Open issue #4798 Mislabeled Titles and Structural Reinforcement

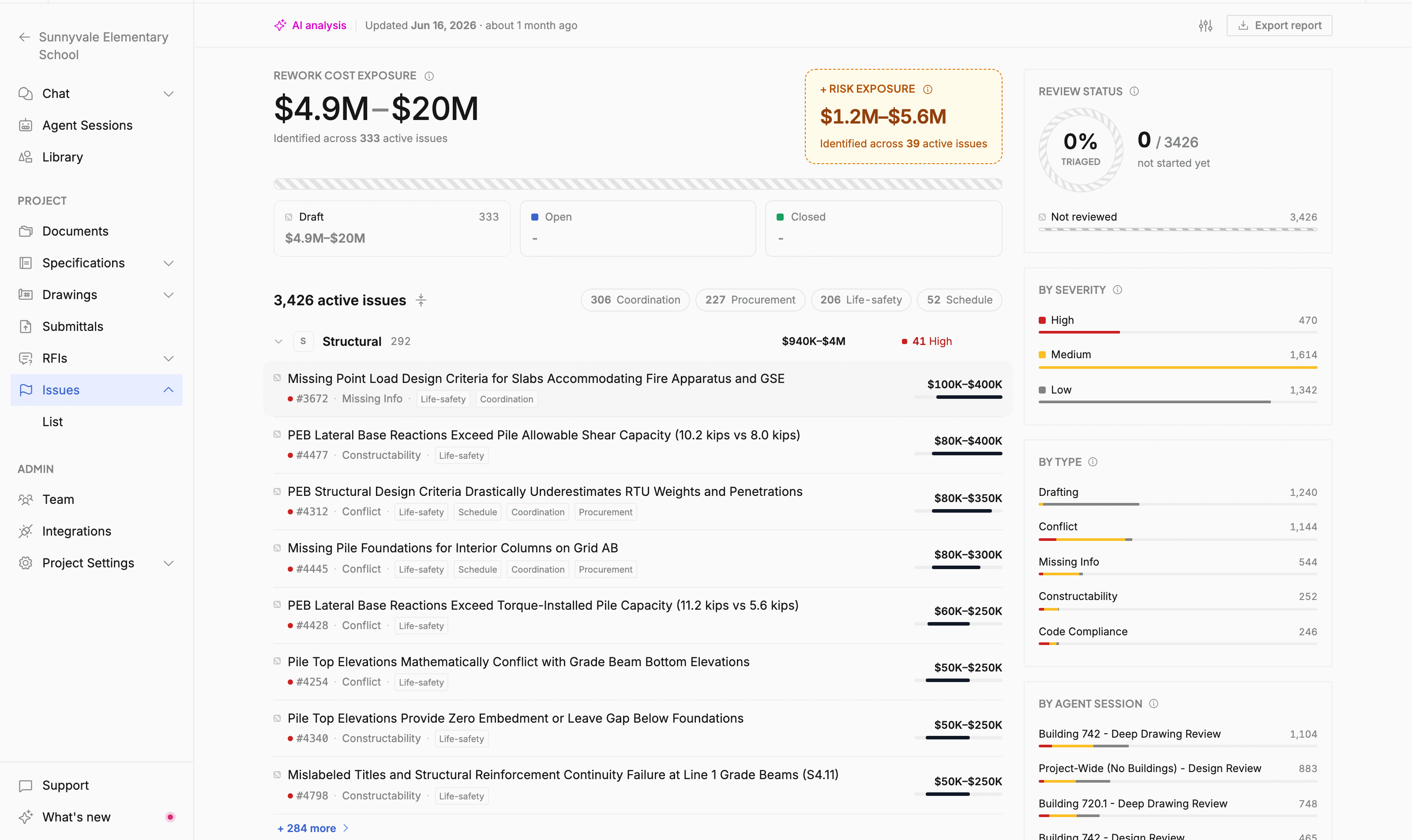point(563,774)
